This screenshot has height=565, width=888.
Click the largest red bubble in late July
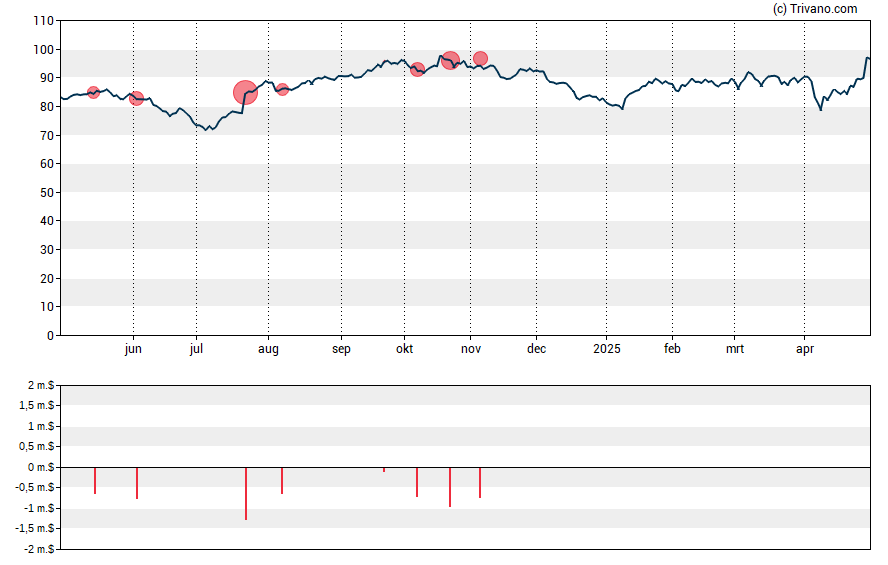coord(245,92)
